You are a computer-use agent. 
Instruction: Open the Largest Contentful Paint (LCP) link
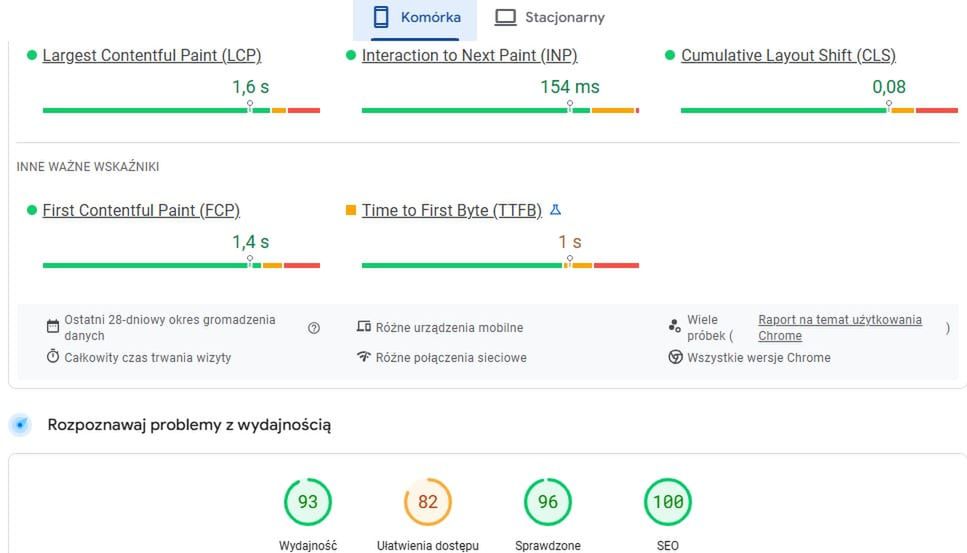pos(151,56)
